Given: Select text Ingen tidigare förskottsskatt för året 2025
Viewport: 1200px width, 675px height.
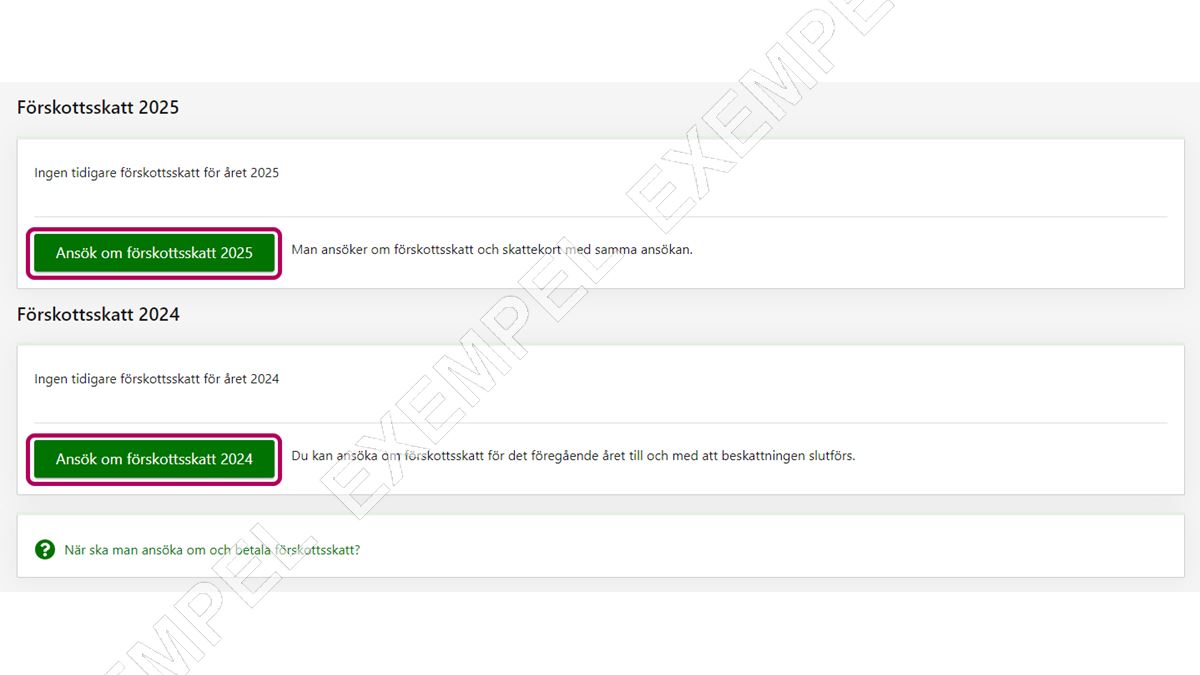Looking at the screenshot, I should [157, 173].
